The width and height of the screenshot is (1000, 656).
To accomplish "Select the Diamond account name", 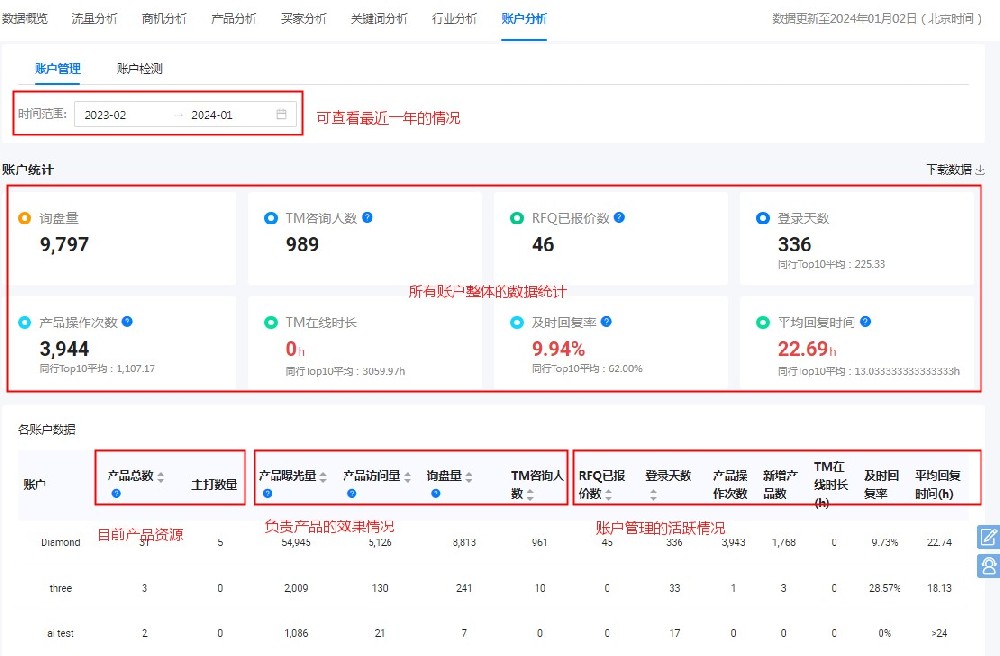I will click(x=58, y=541).
